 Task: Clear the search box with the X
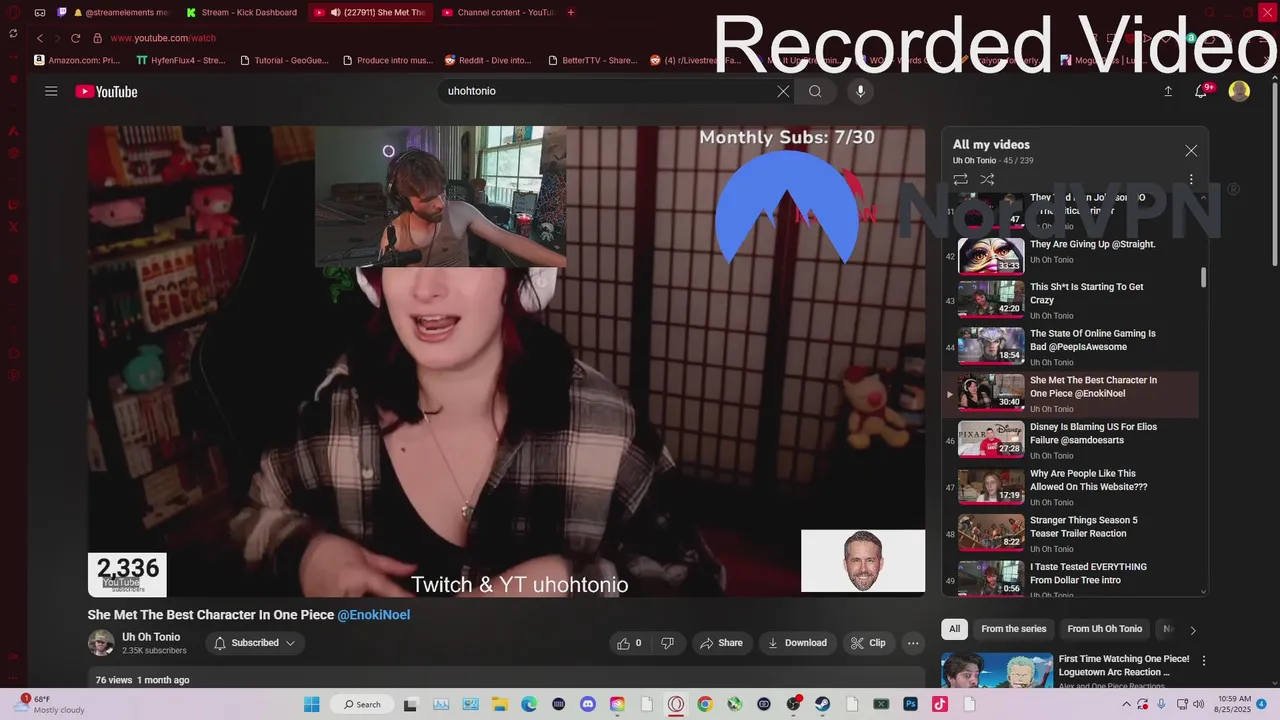[x=783, y=91]
